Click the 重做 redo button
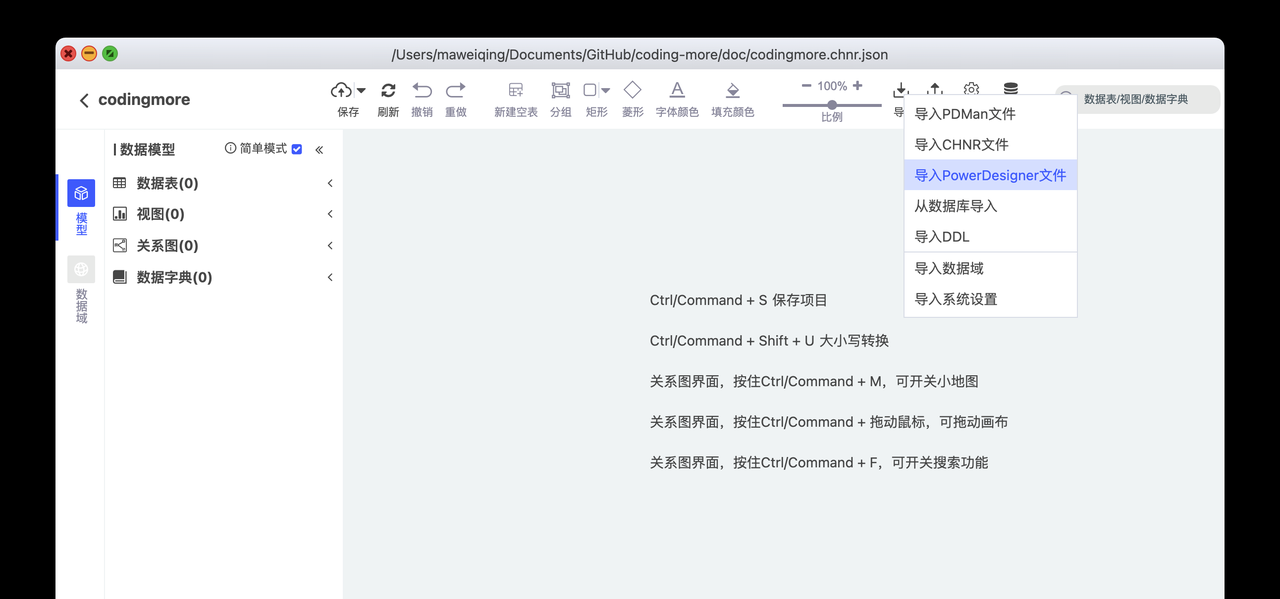Image resolution: width=1280 pixels, height=599 pixels. 456,90
